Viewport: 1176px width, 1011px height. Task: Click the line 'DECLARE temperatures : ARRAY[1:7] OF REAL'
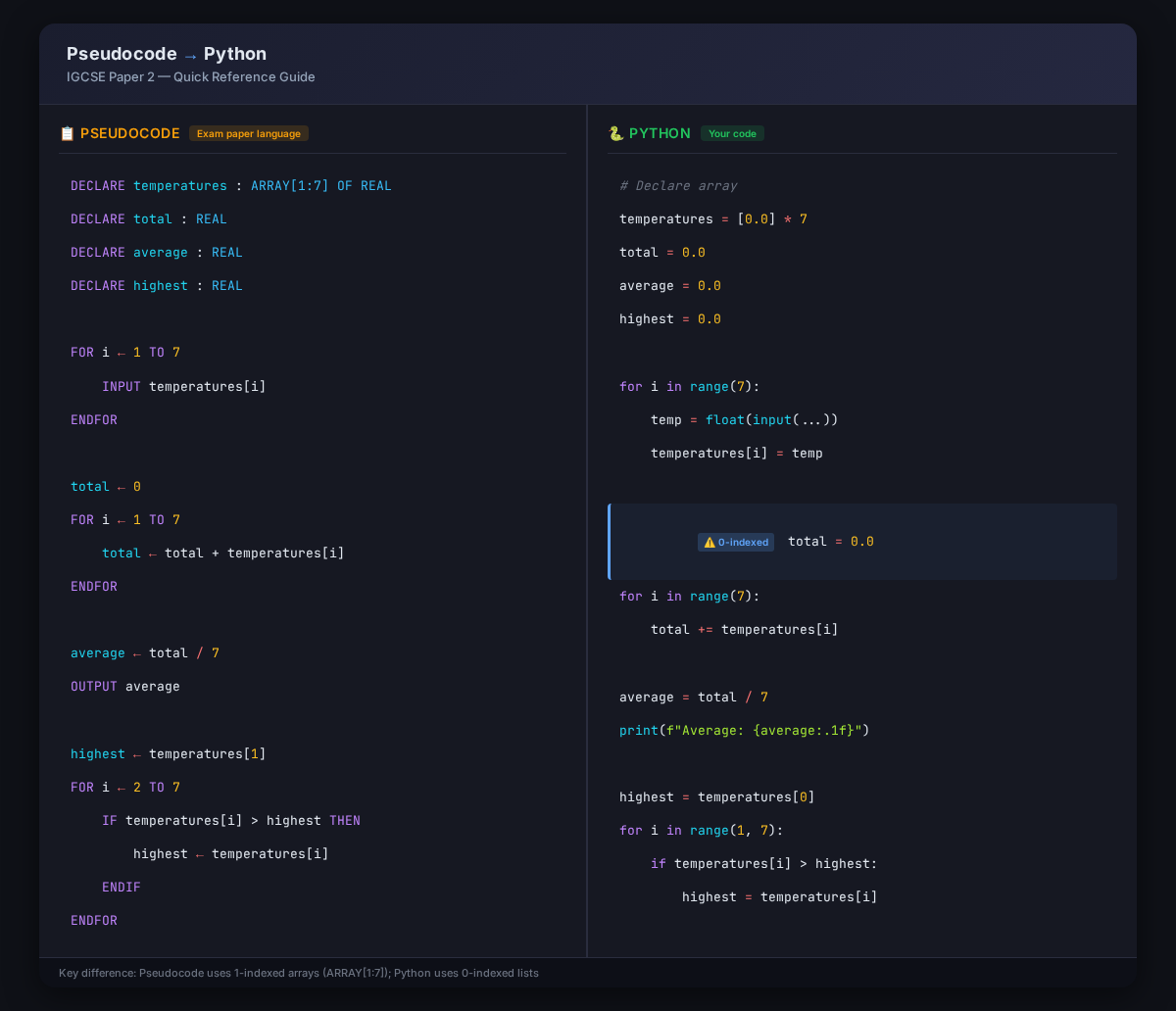231,186
